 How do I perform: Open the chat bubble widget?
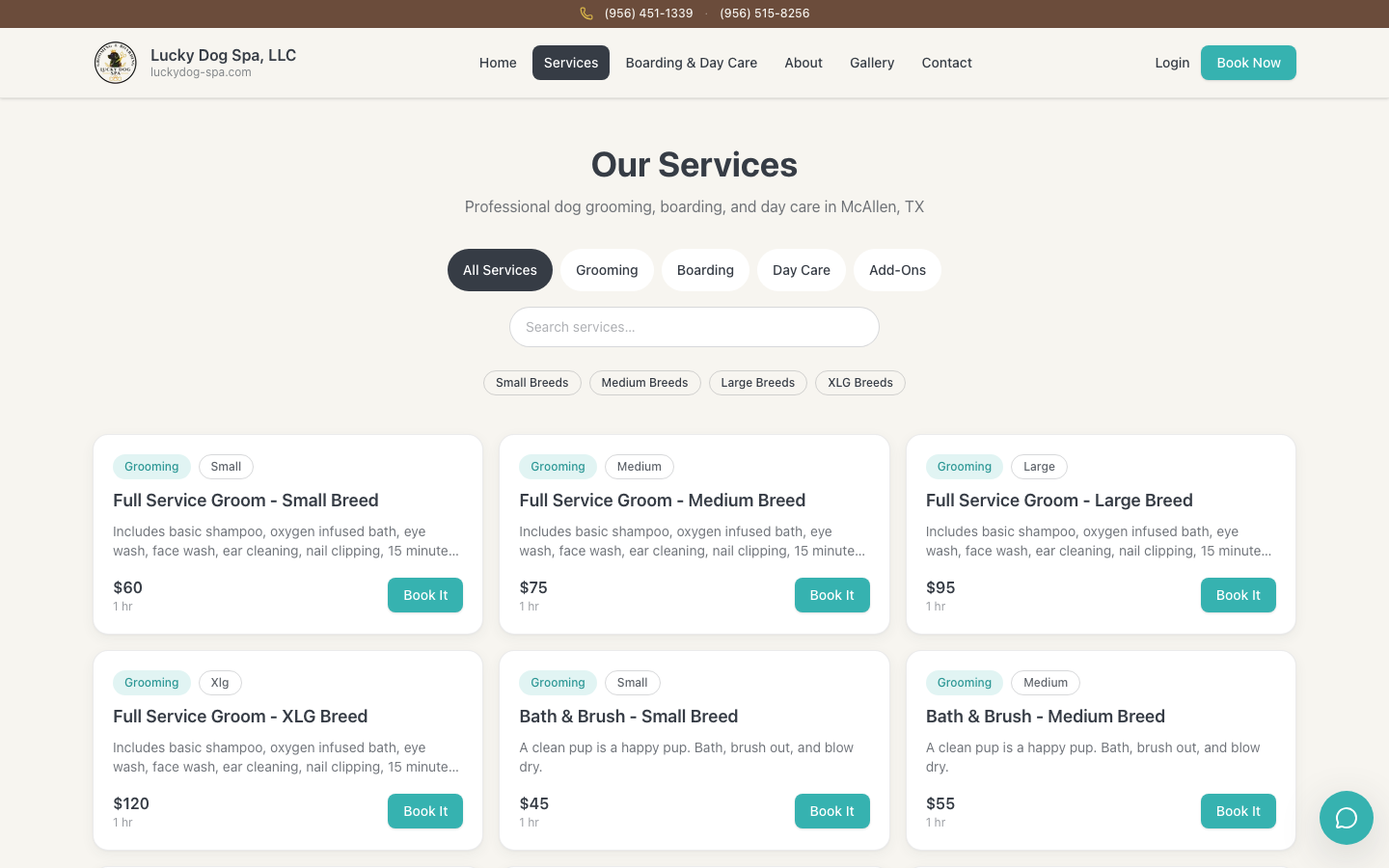1347,818
